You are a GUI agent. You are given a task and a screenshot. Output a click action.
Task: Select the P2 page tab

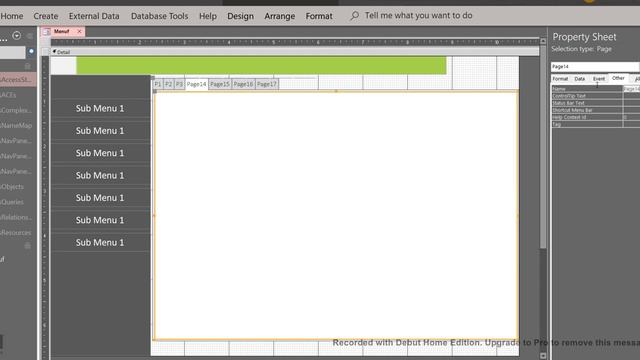[169, 84]
